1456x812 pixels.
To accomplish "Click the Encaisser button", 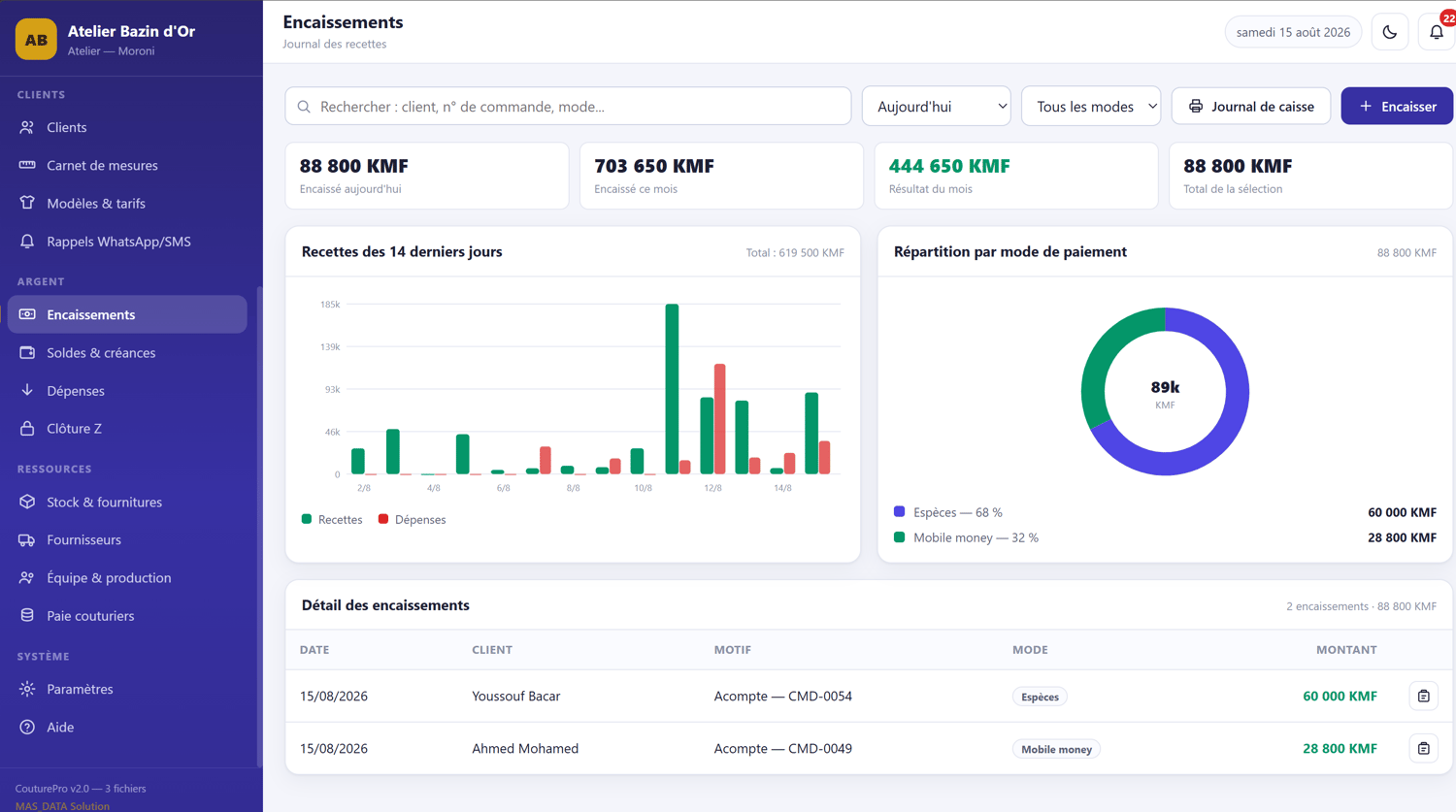I will pos(1397,107).
